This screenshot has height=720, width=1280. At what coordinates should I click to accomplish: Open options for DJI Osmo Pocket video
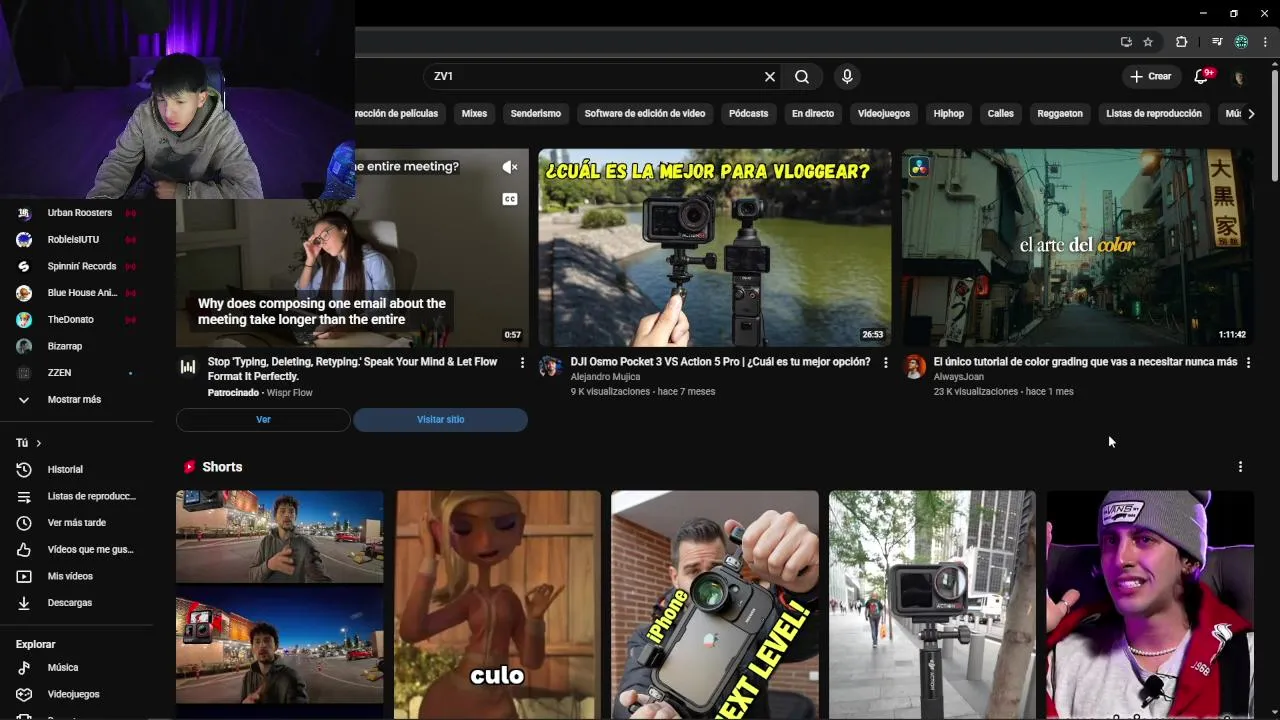(885, 363)
